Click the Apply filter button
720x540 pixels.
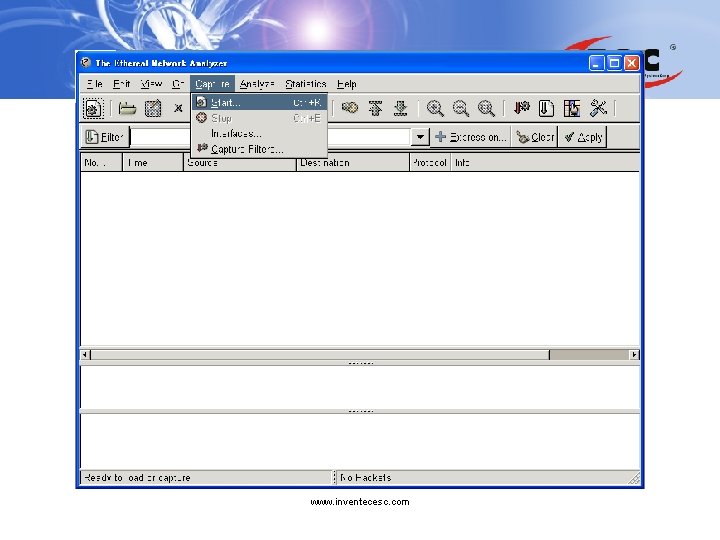583,137
